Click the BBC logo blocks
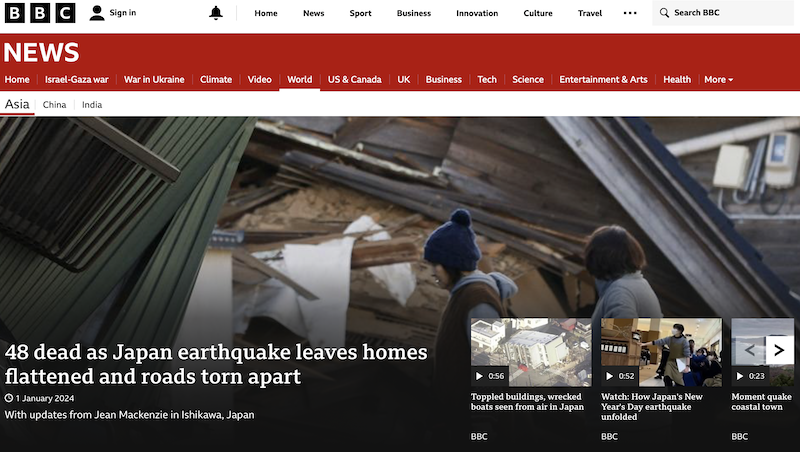 point(40,13)
